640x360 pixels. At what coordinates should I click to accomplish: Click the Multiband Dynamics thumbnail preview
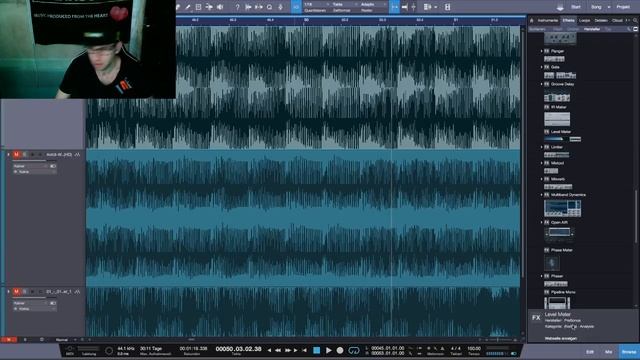(x=562, y=209)
